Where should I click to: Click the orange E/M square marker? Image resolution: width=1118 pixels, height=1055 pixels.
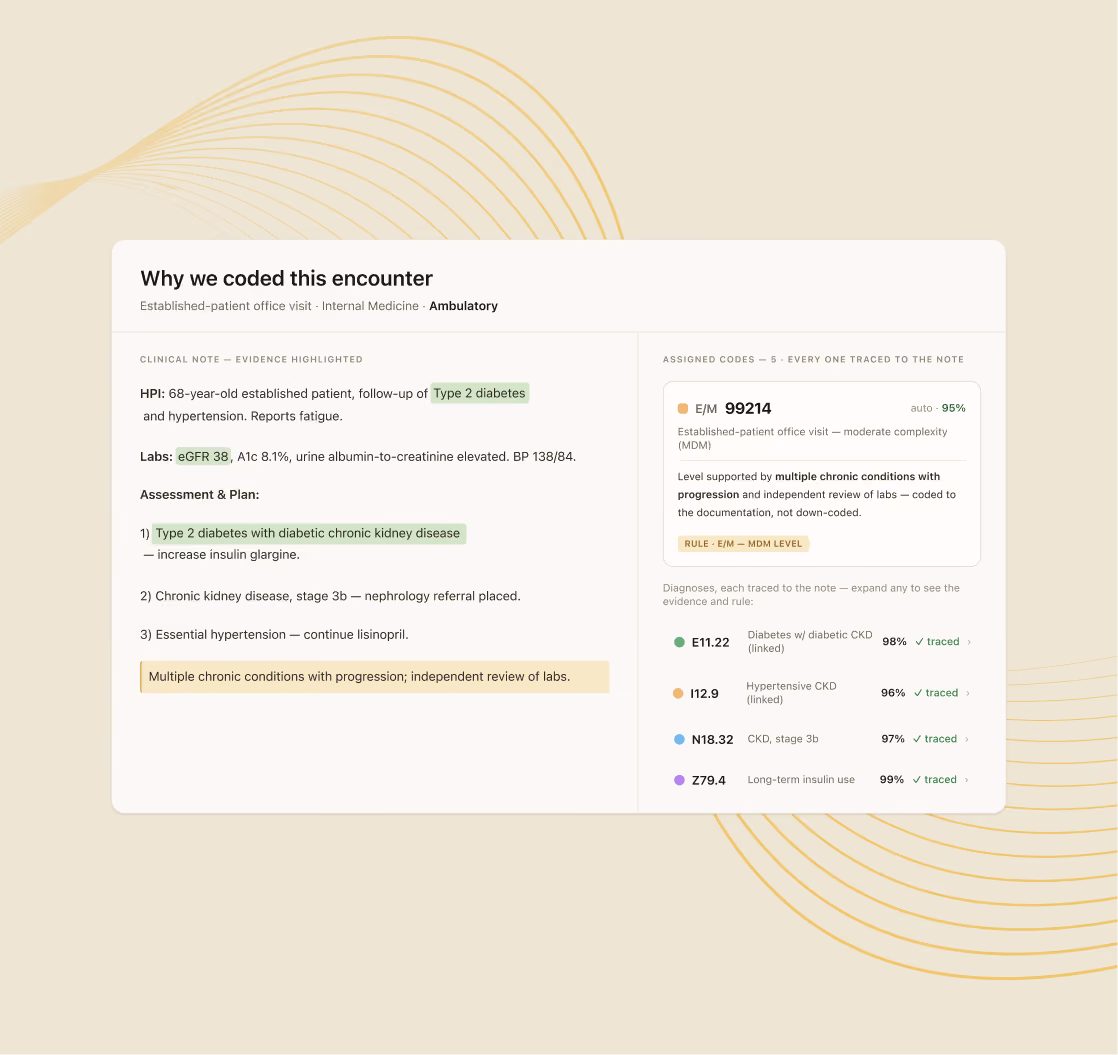coord(682,408)
